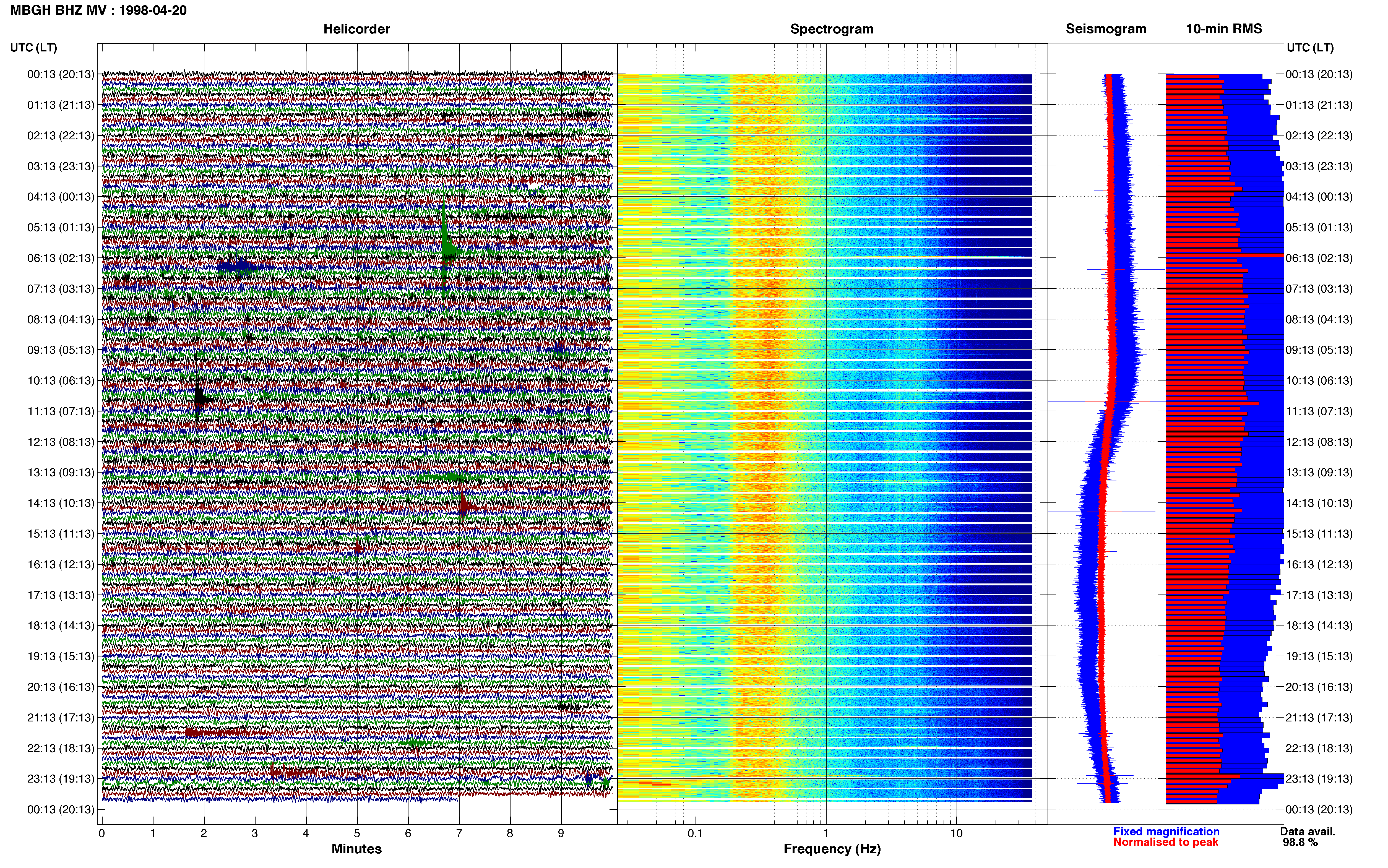
Task: Click the "4" tick on the minutes axis
Action: click(x=306, y=833)
